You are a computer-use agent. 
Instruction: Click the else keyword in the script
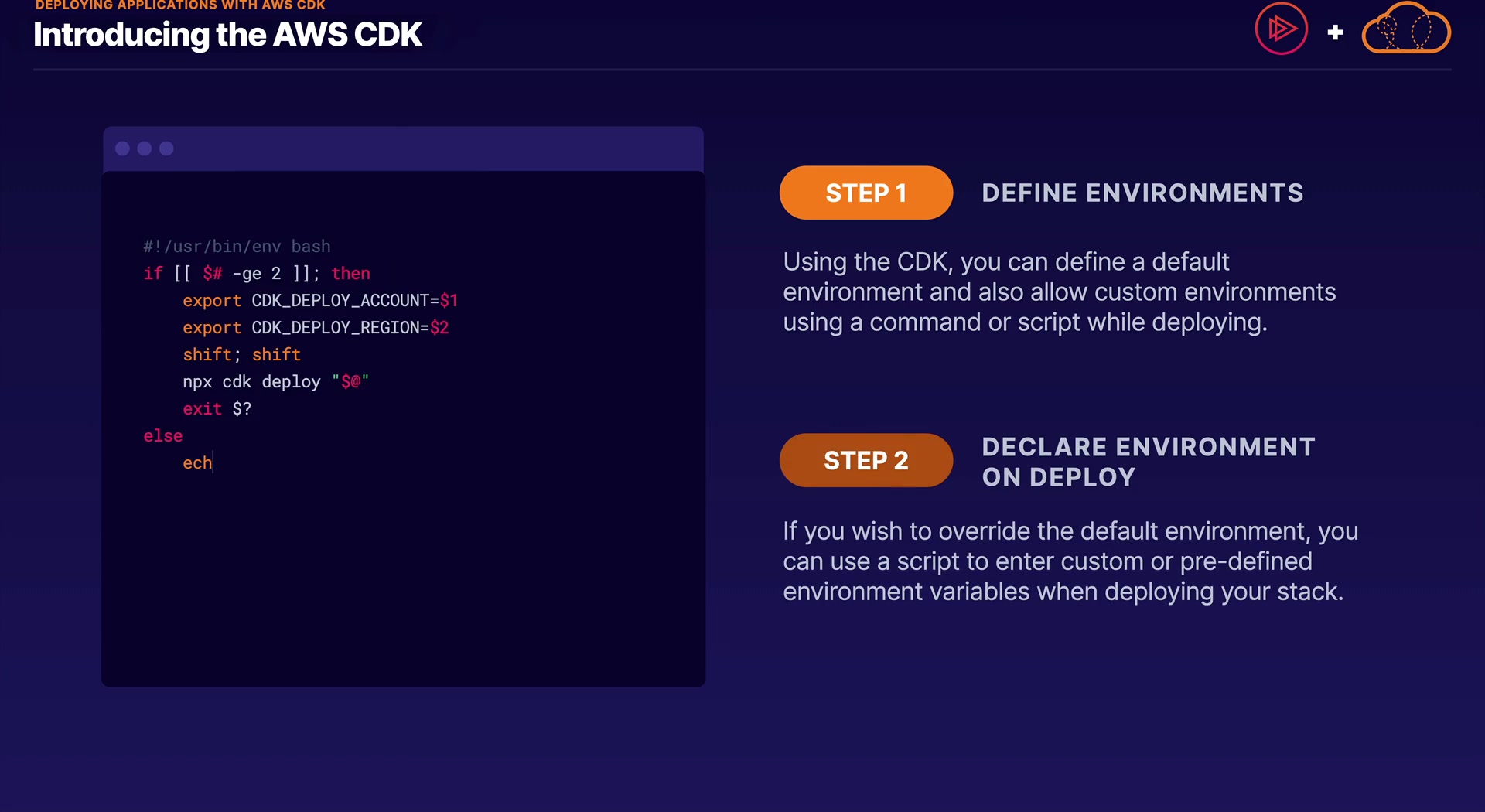[x=162, y=436]
